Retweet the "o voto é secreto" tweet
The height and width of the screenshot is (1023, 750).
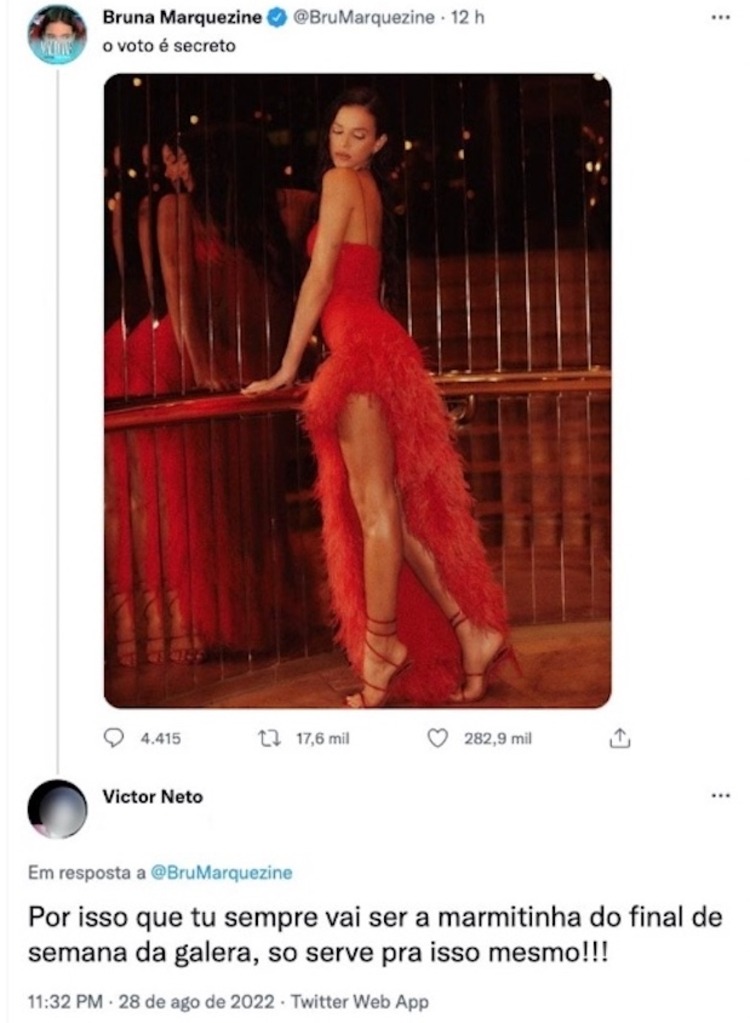point(269,738)
